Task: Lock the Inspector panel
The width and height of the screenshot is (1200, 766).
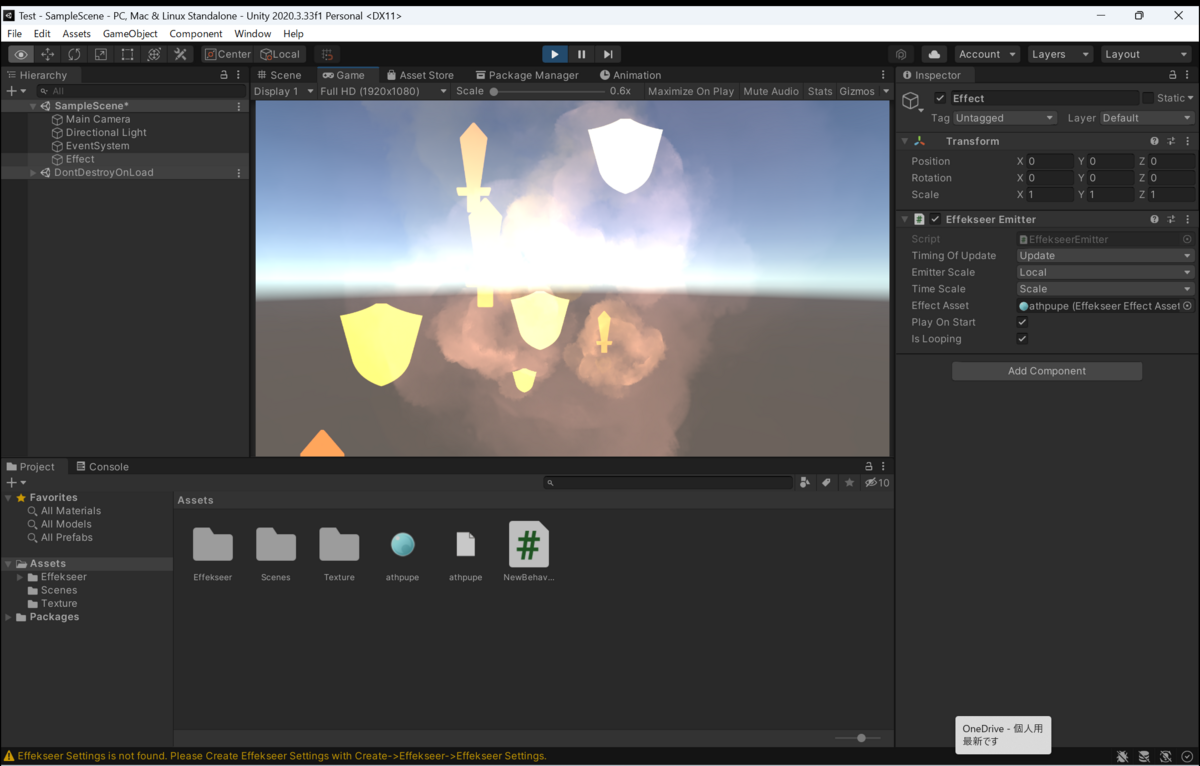Action: (x=1173, y=75)
